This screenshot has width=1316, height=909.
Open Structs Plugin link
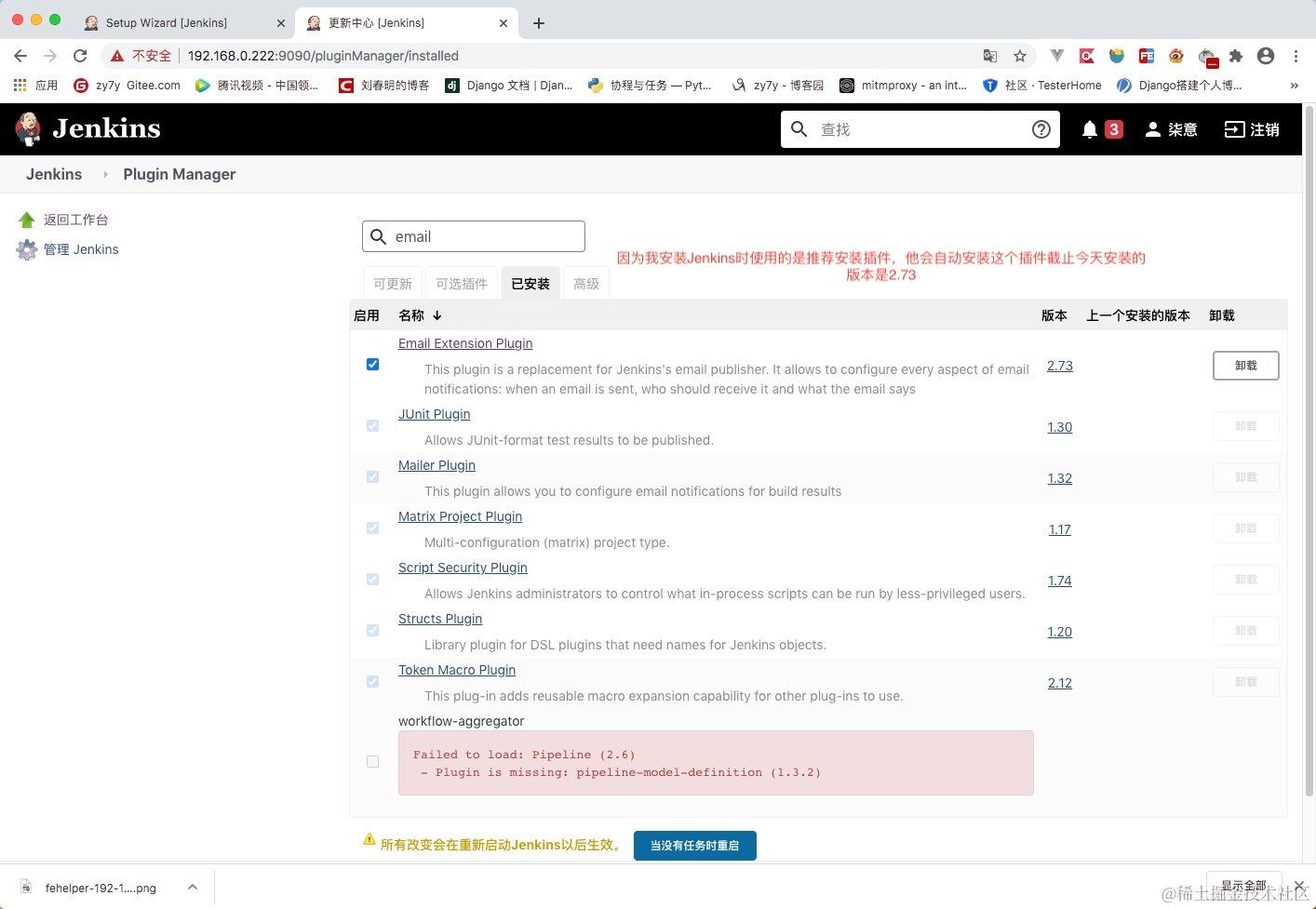click(440, 619)
